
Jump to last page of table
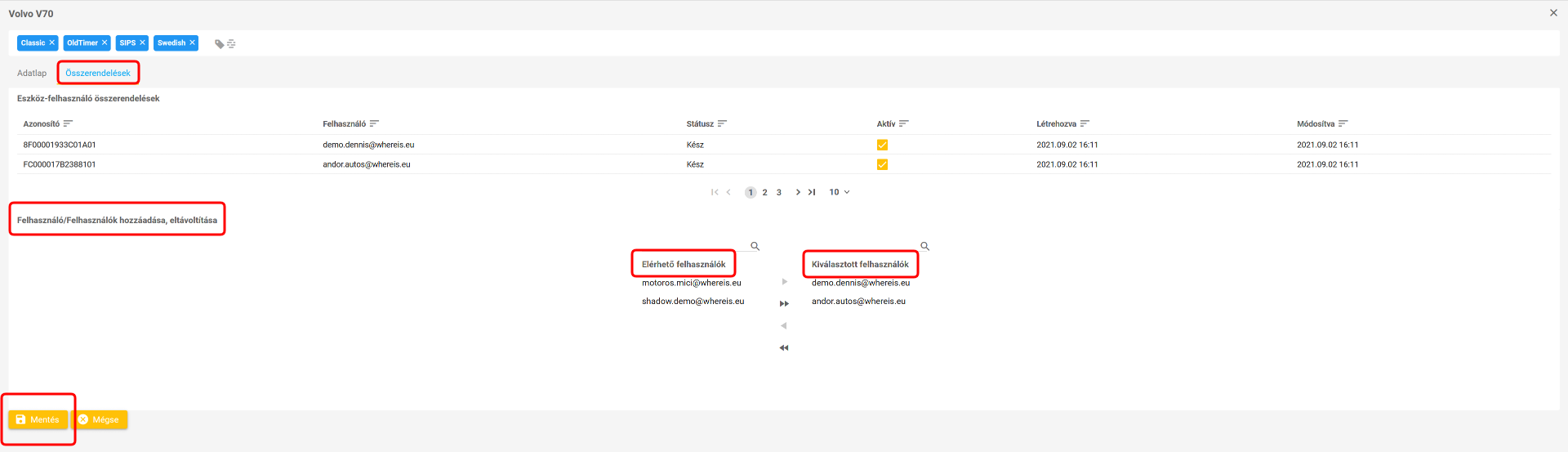(812, 192)
